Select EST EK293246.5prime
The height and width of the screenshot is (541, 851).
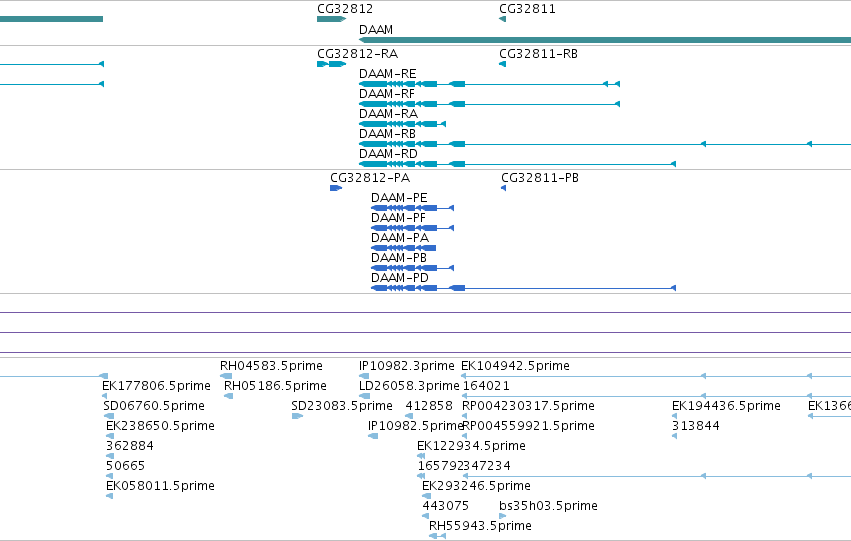point(476,487)
